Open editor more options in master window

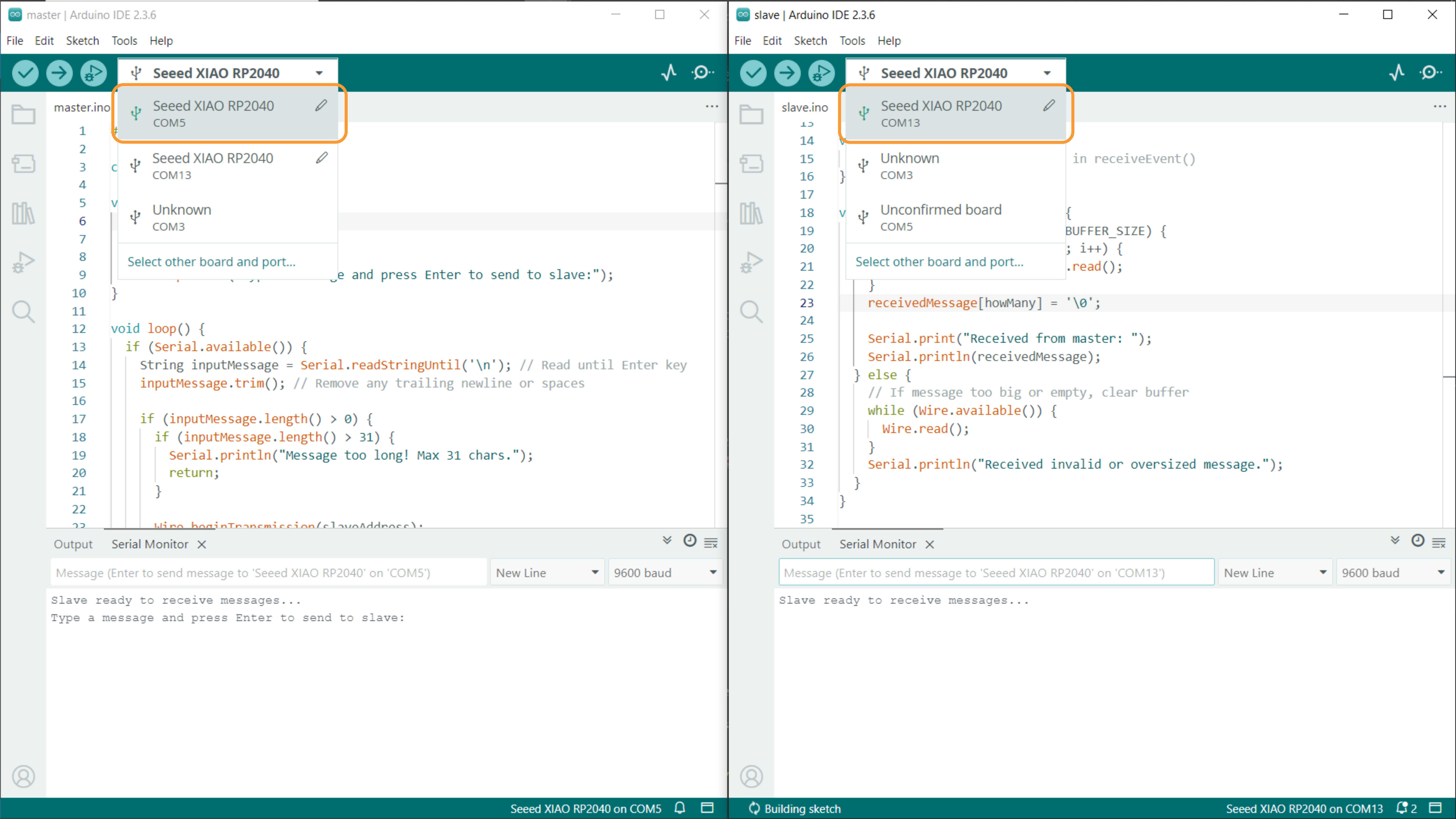712,106
